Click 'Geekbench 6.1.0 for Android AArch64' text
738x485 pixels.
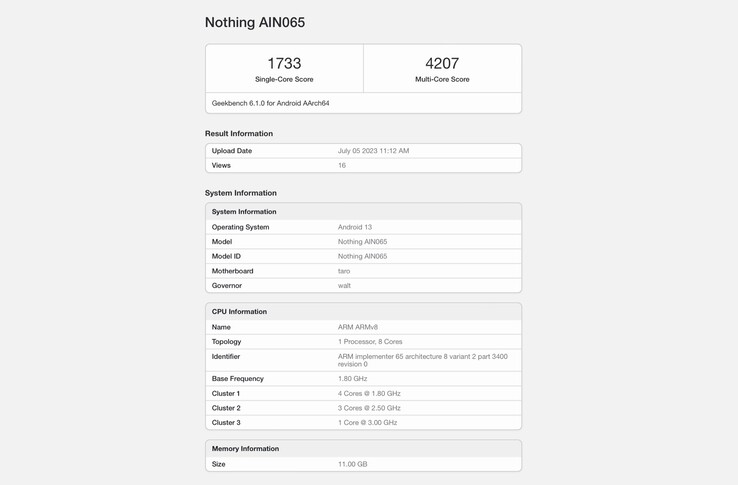click(x=271, y=103)
